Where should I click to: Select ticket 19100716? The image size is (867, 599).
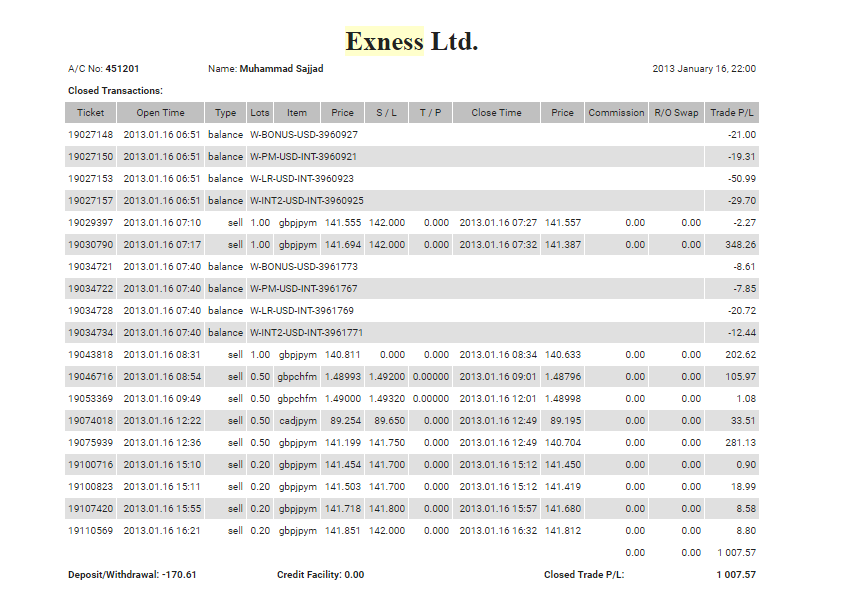[x=90, y=465]
